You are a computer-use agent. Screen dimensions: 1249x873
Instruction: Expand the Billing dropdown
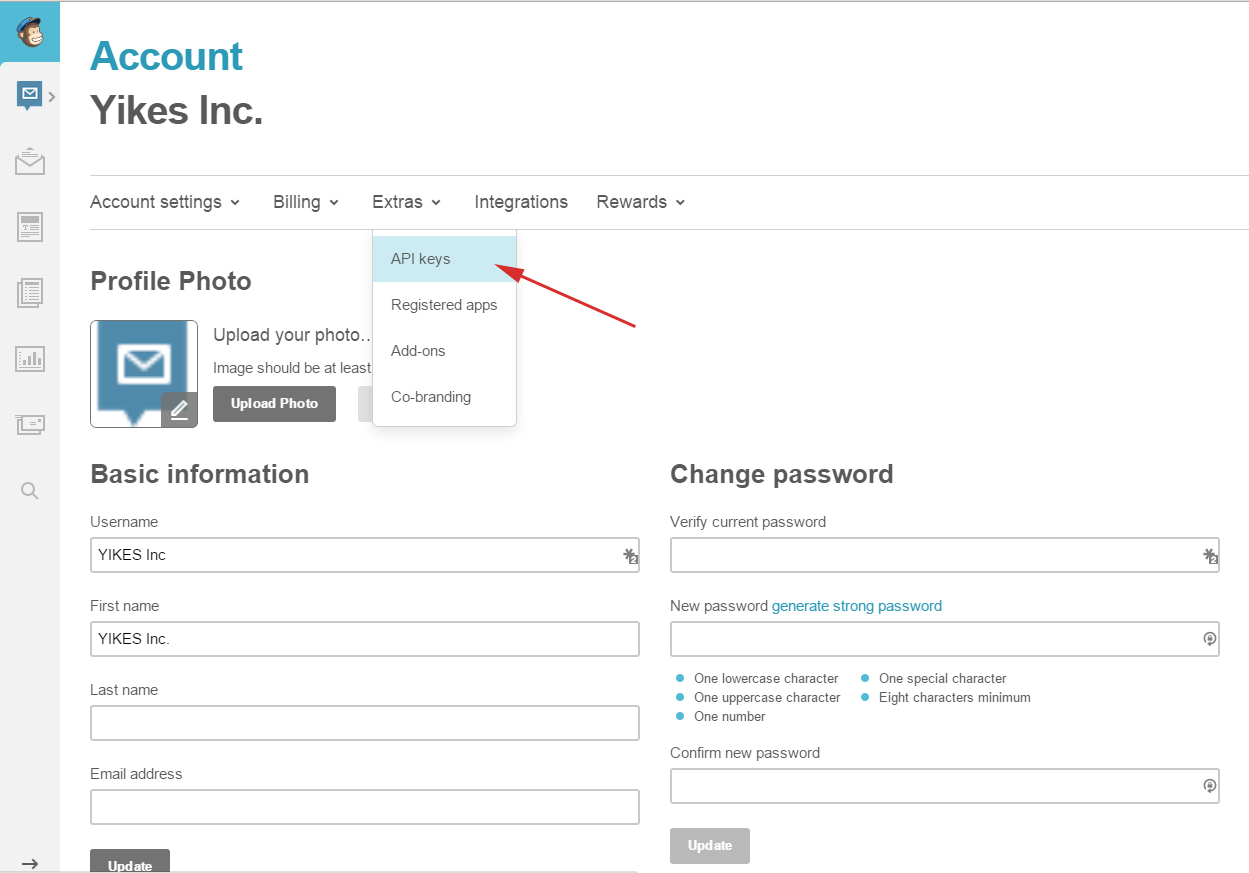[306, 202]
